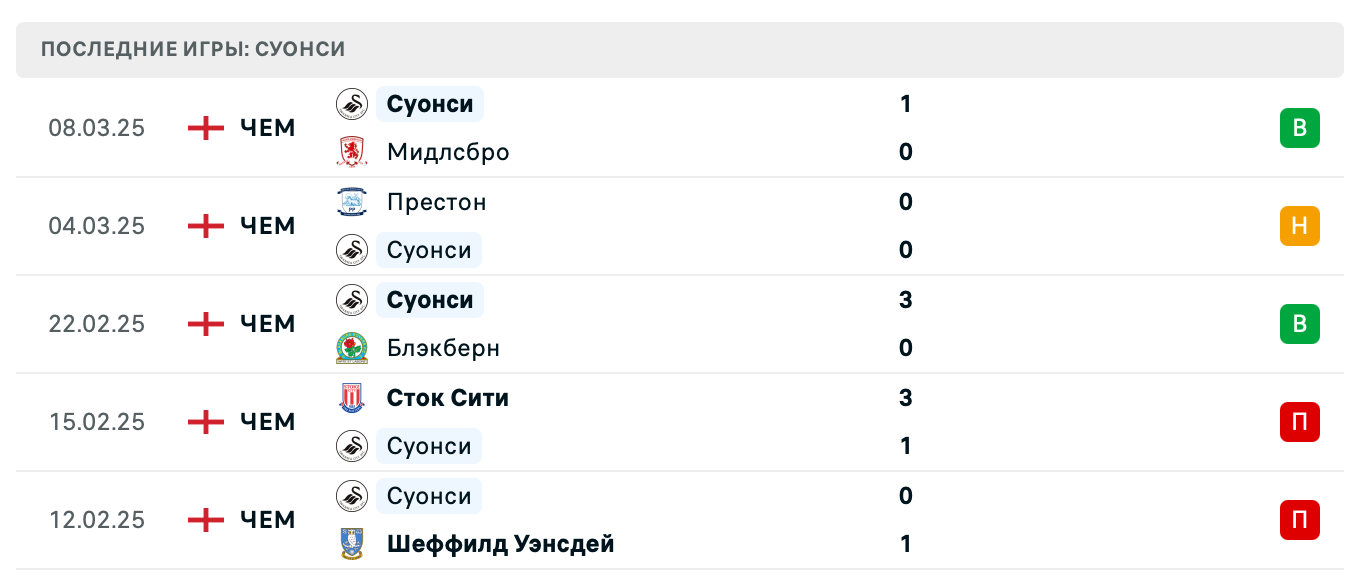Click the Blackburn club crest
Image resolution: width=1360 pixels, height=584 pixels.
click(x=352, y=348)
